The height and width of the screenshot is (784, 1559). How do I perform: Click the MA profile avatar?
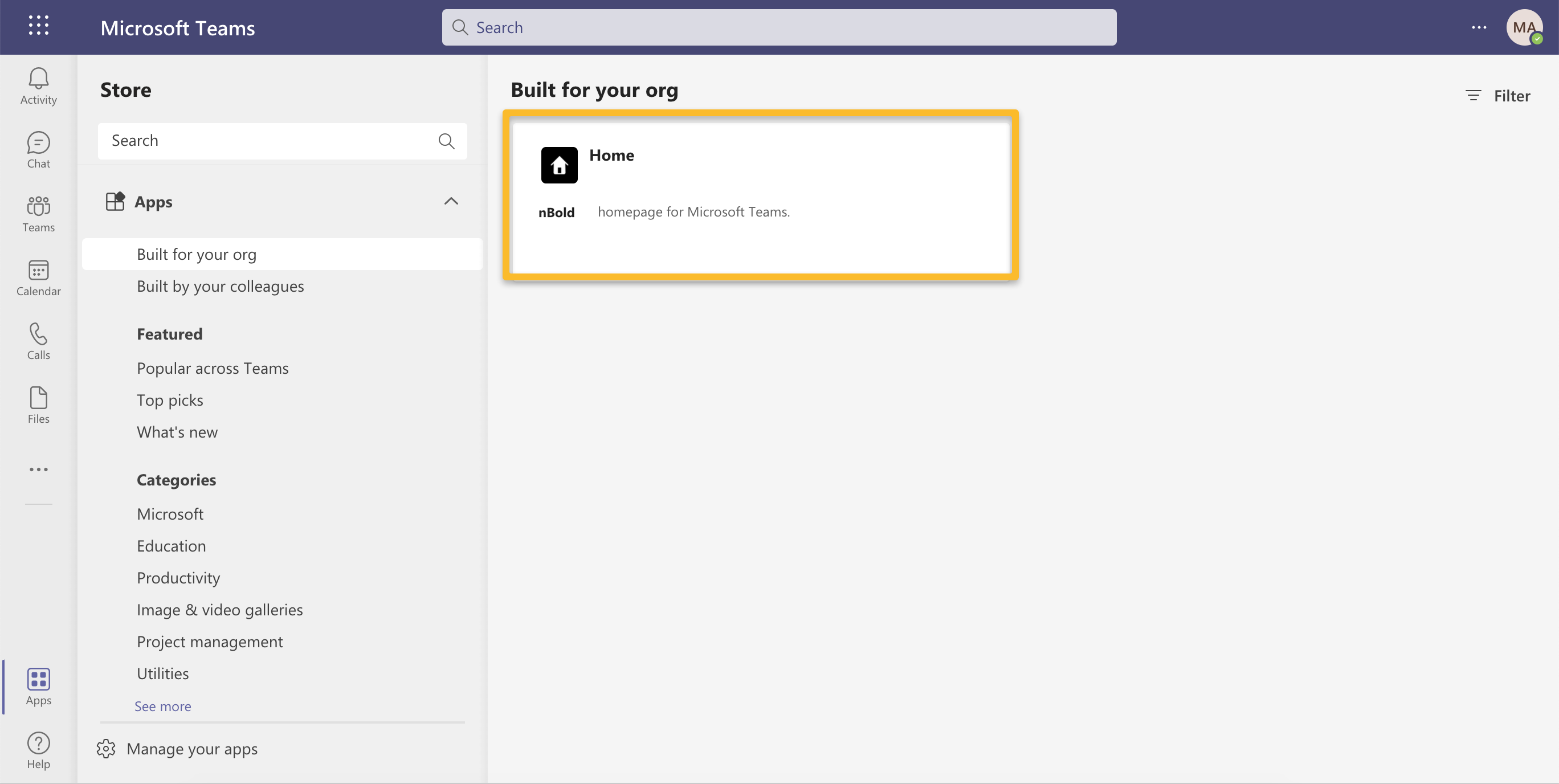[1523, 27]
